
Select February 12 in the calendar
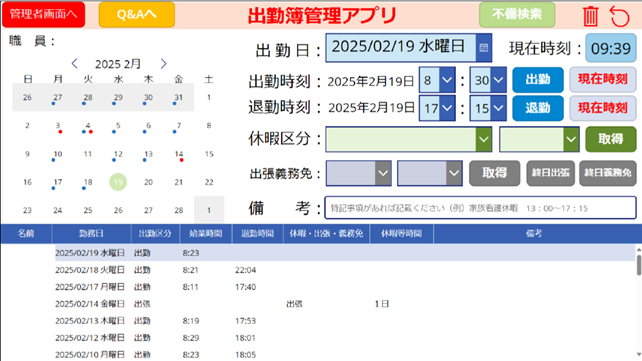point(118,154)
